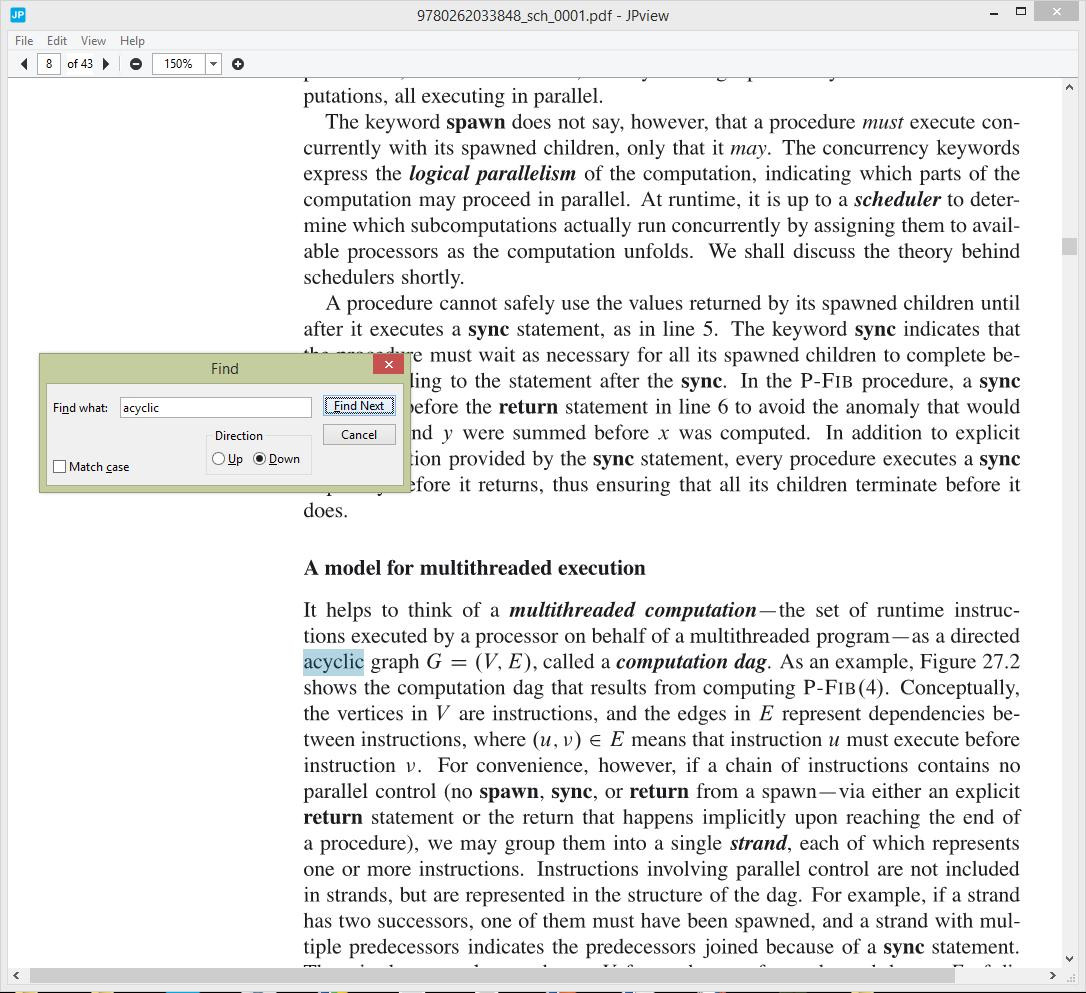Click the bold italic term "logical parallelism"
The width and height of the screenshot is (1086, 993).
click(x=492, y=173)
